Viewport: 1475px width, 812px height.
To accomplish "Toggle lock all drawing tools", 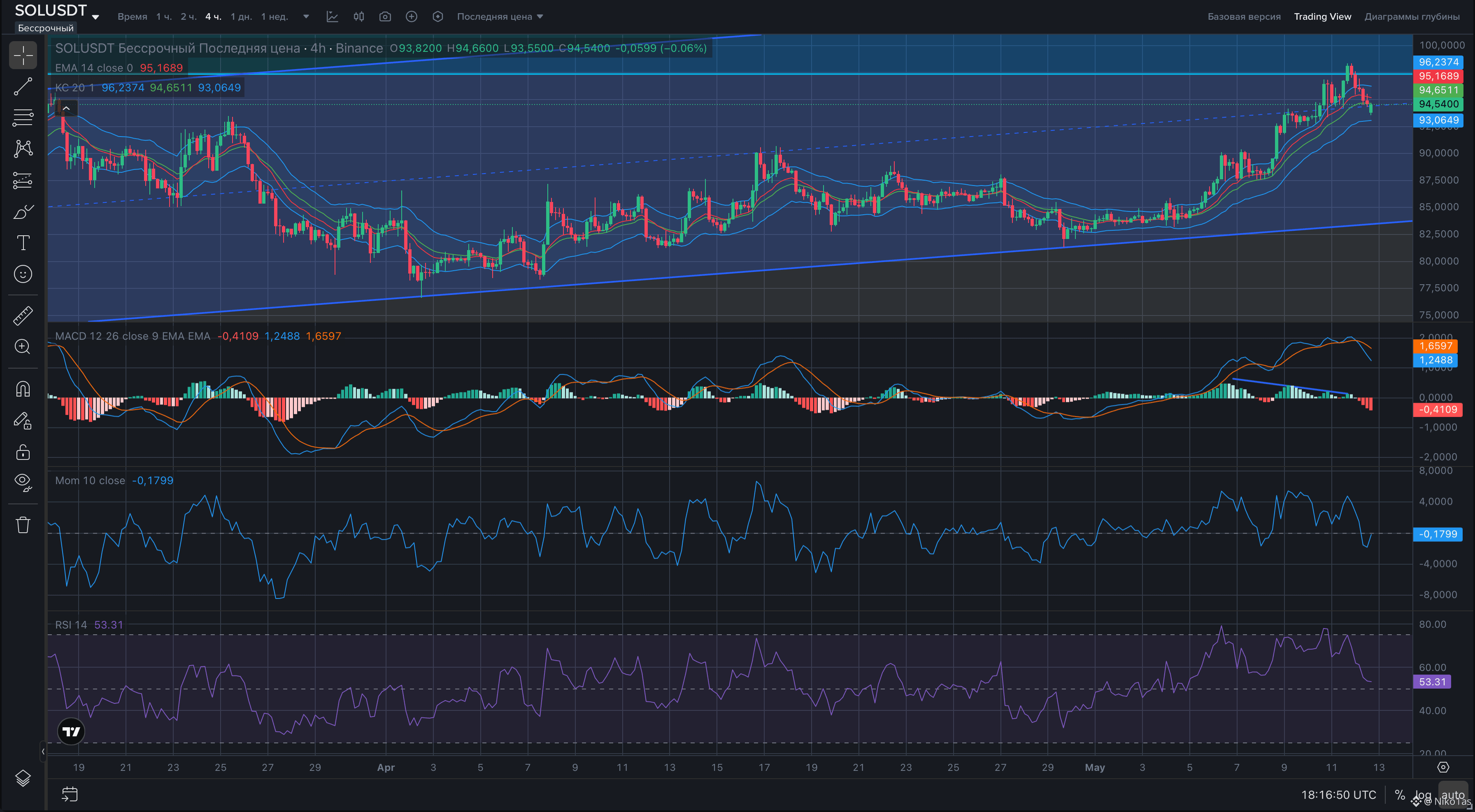I will tap(23, 452).
